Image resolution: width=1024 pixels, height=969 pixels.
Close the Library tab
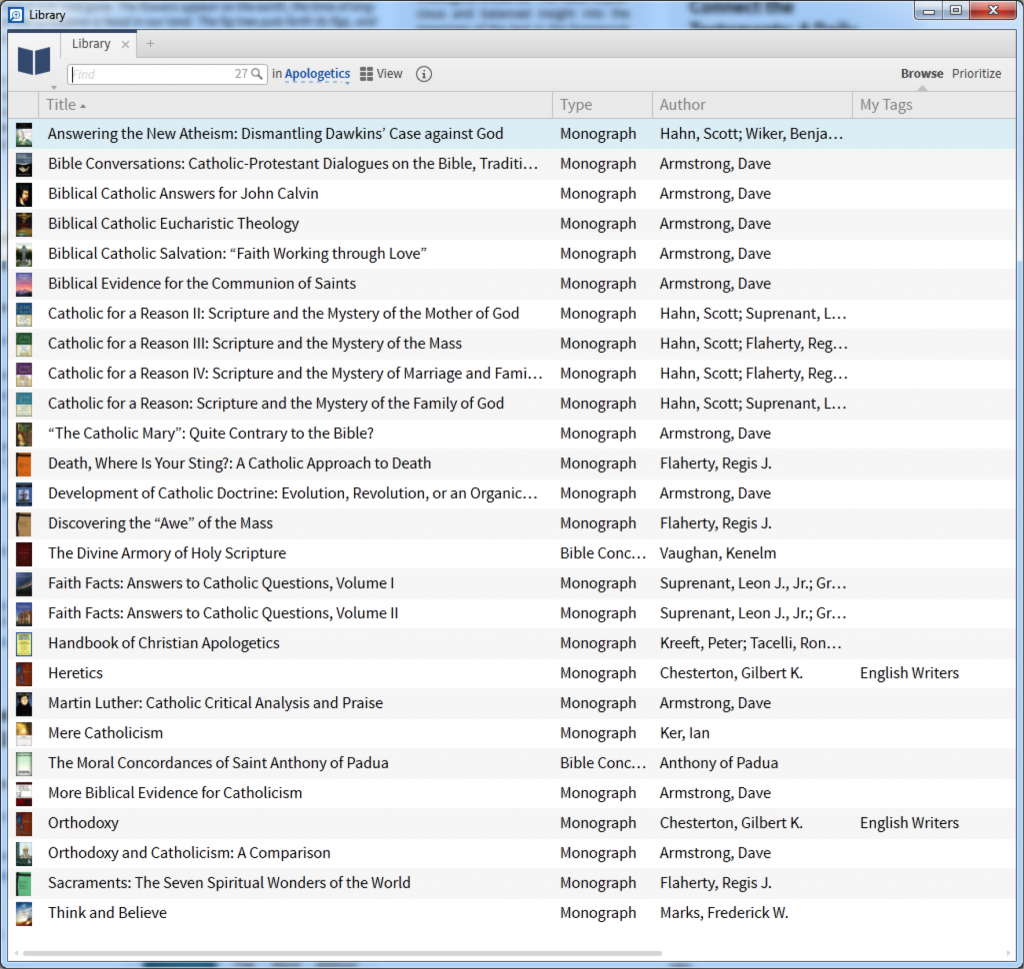[x=125, y=44]
